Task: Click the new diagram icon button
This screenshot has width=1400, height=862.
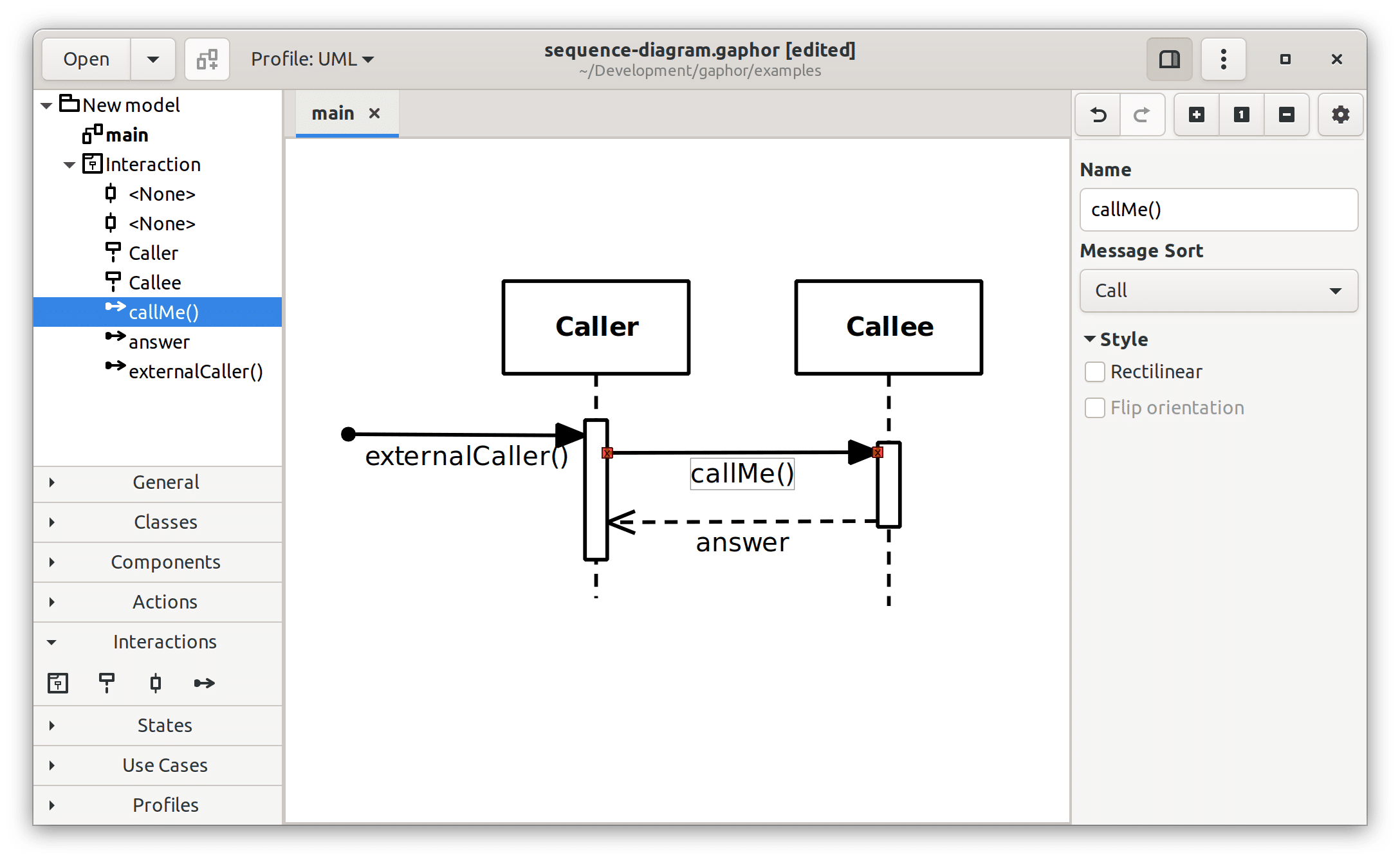Action: (207, 59)
